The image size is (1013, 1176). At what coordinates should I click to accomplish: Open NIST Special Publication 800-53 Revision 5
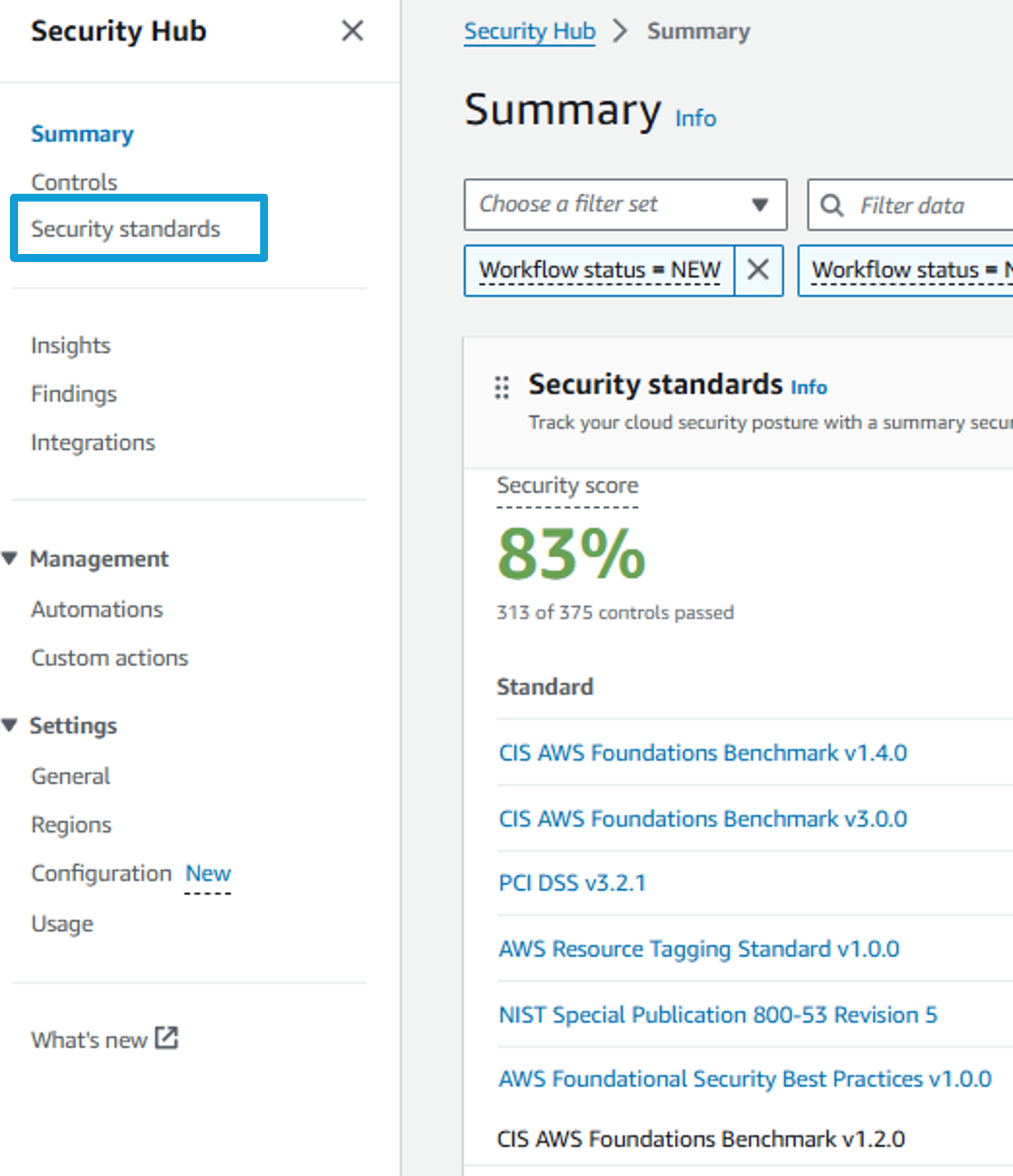point(718,1014)
